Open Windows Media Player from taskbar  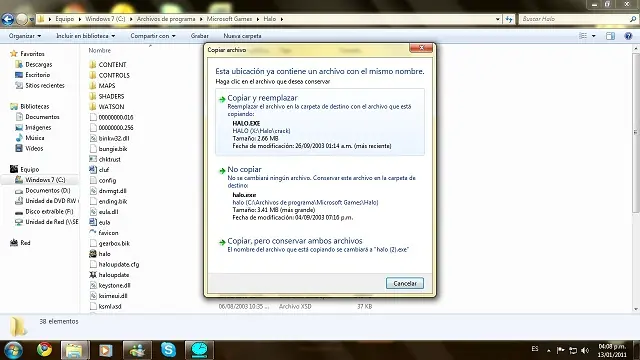click(105, 350)
